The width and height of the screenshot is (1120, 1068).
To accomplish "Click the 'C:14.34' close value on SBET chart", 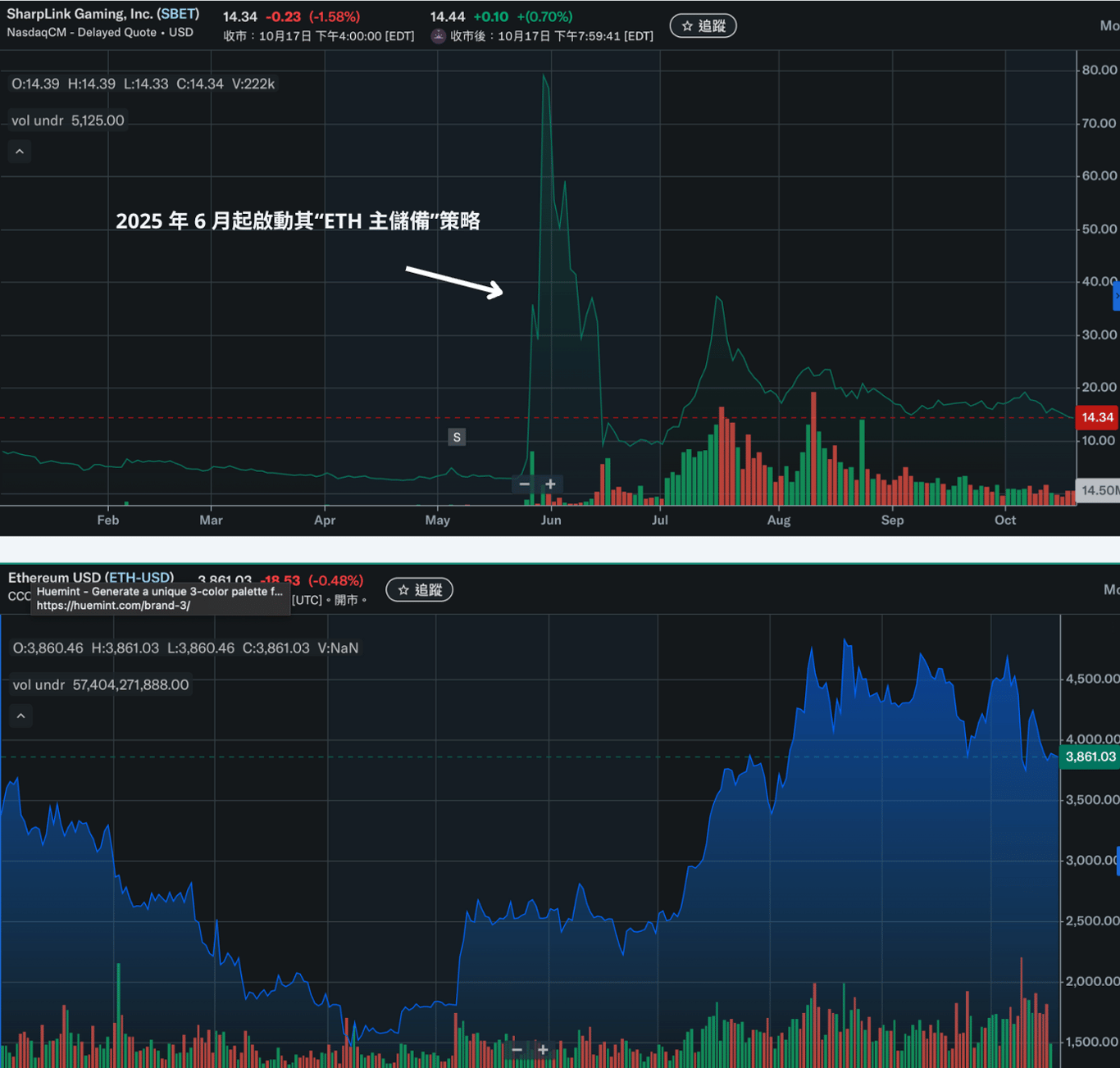I will click(x=200, y=84).
